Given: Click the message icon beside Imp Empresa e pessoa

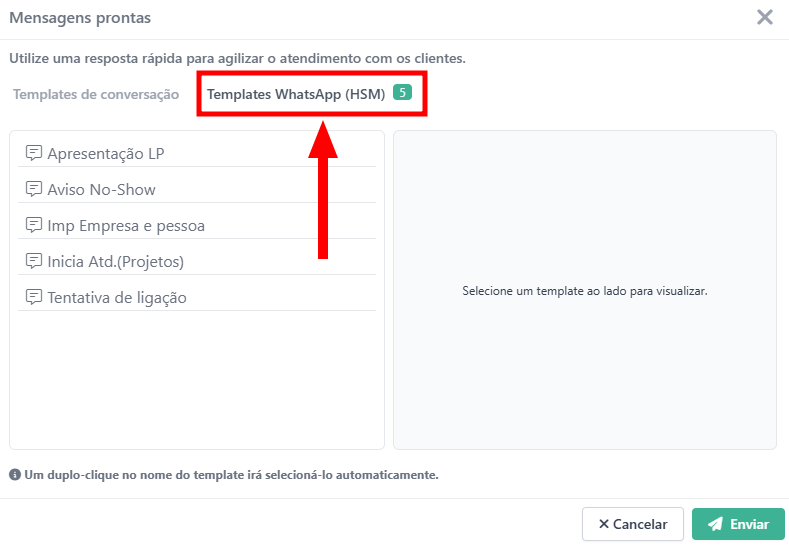Looking at the screenshot, I should point(33,225).
